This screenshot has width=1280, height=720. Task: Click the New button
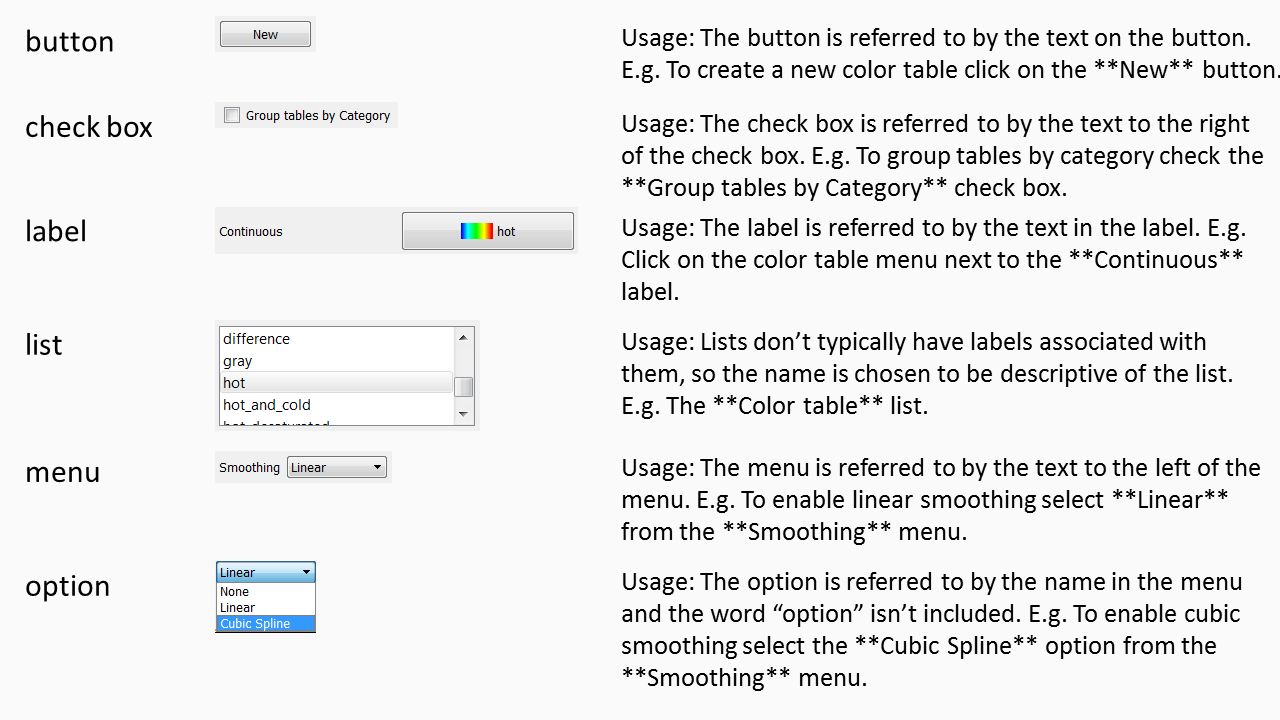pos(265,34)
